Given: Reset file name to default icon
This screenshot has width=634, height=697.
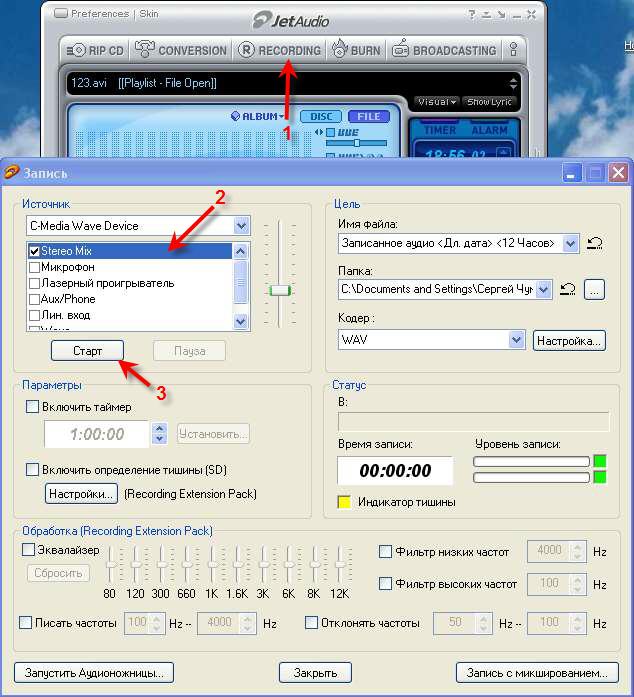Looking at the screenshot, I should (x=594, y=243).
